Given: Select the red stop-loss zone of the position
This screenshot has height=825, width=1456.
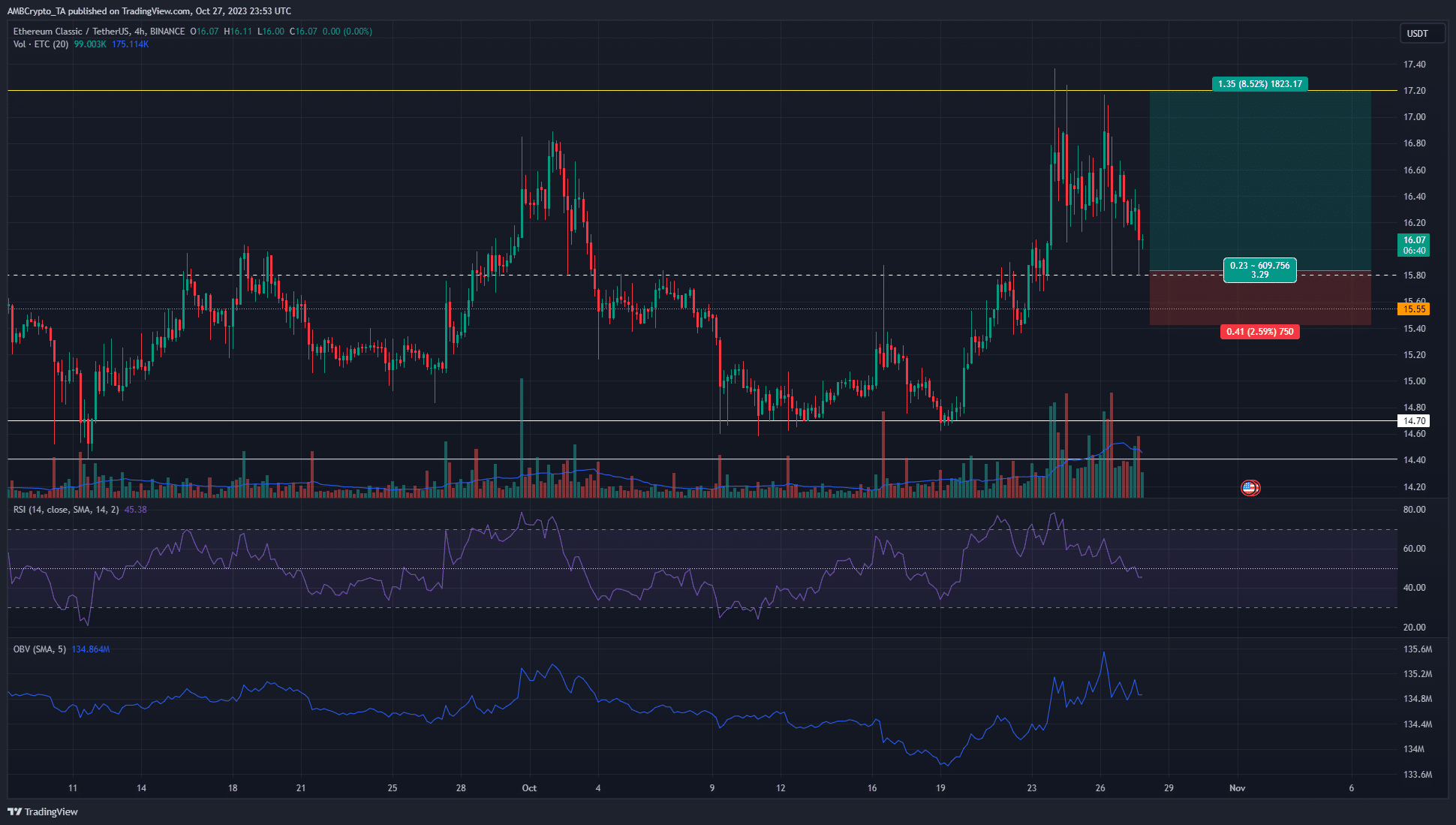Looking at the screenshot, I should tap(1260, 298).
